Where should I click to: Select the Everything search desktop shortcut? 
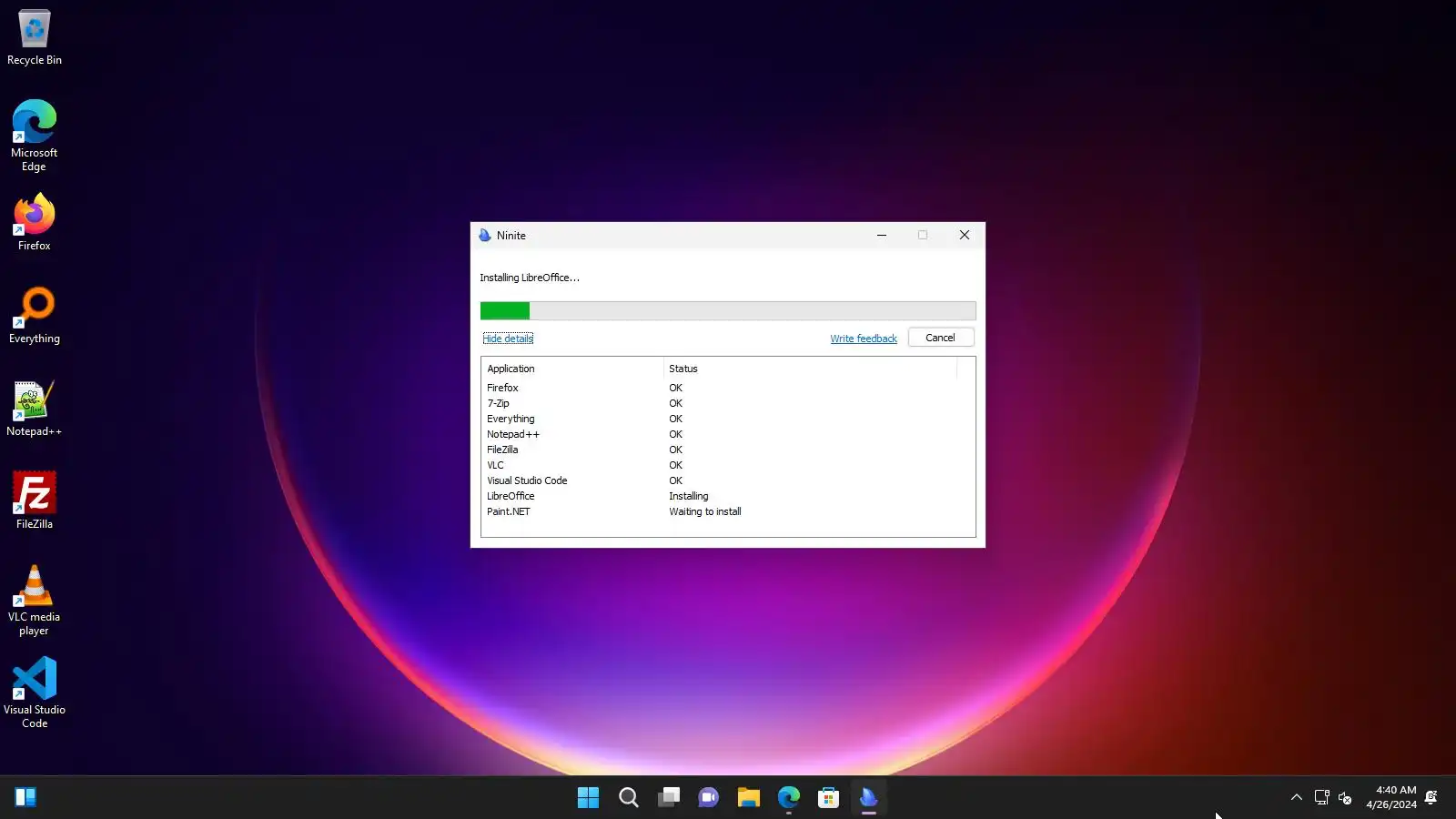click(x=35, y=315)
